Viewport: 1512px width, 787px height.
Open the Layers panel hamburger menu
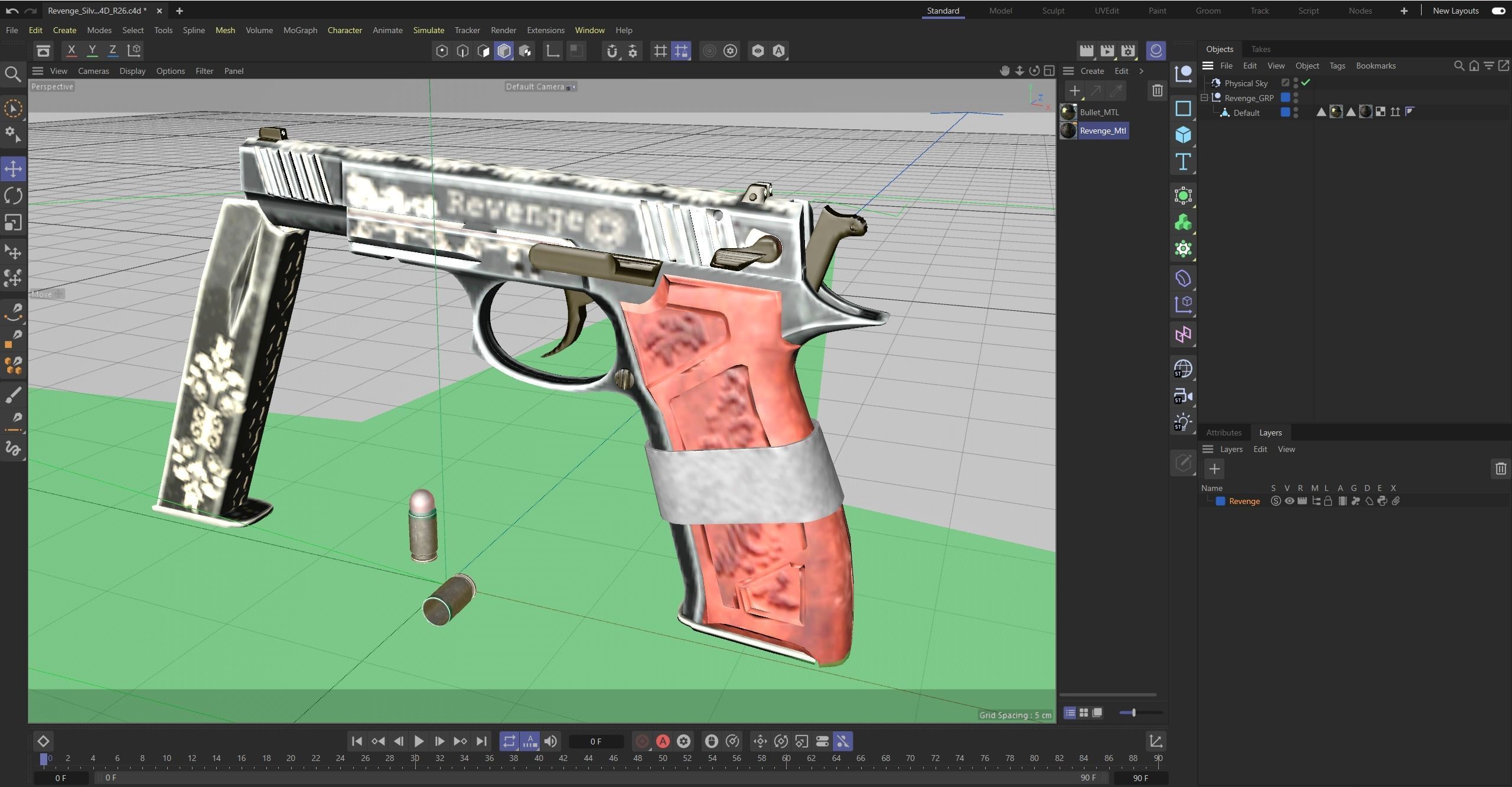tap(1208, 449)
